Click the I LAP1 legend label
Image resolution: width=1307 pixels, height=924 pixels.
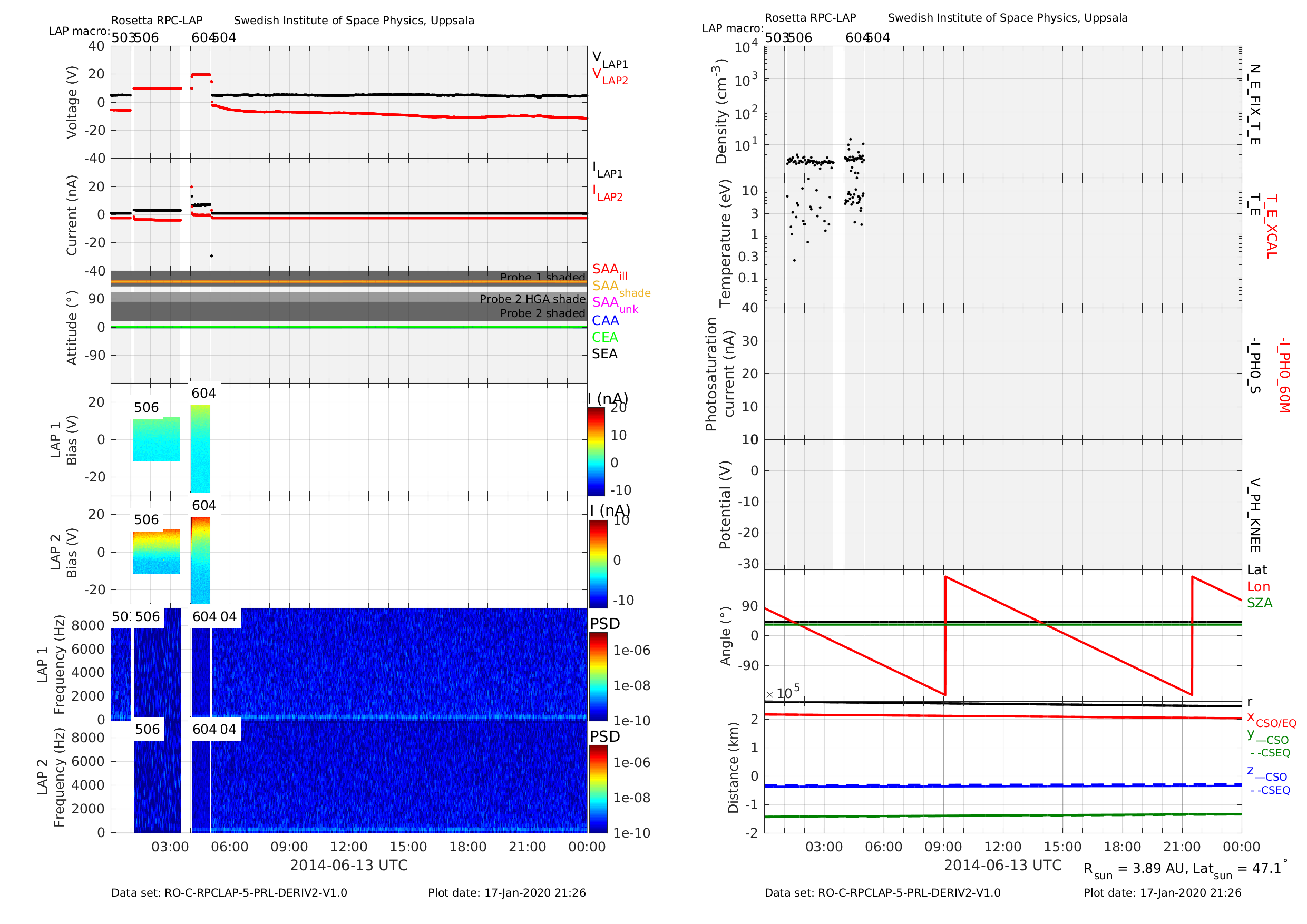(608, 170)
